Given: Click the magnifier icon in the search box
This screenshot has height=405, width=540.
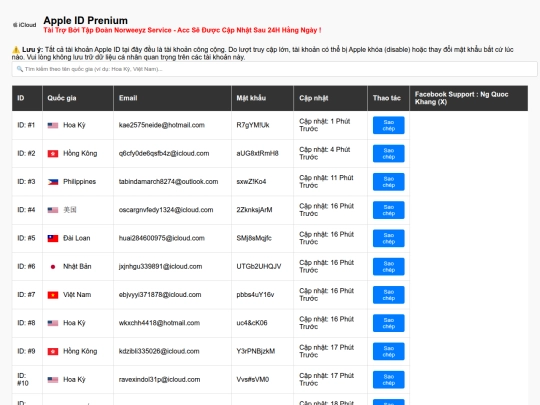Looking at the screenshot, I should click(x=20, y=69).
